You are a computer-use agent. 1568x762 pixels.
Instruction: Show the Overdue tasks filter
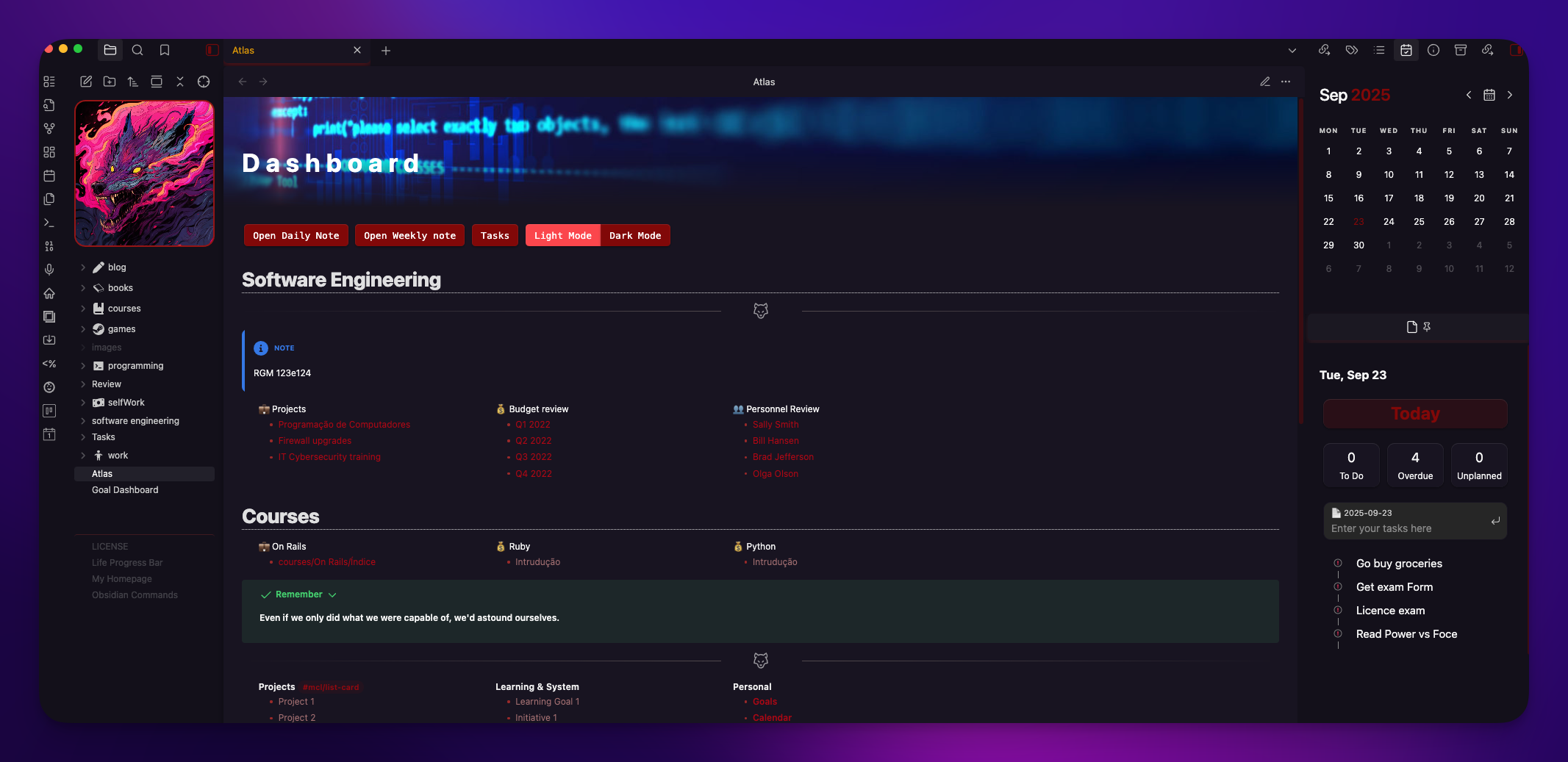[1415, 465]
